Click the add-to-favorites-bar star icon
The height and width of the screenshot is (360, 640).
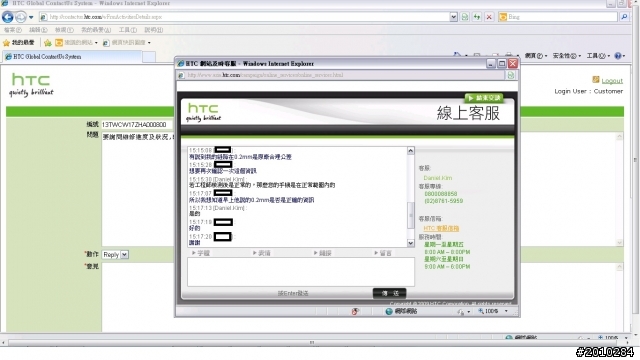(x=48, y=42)
